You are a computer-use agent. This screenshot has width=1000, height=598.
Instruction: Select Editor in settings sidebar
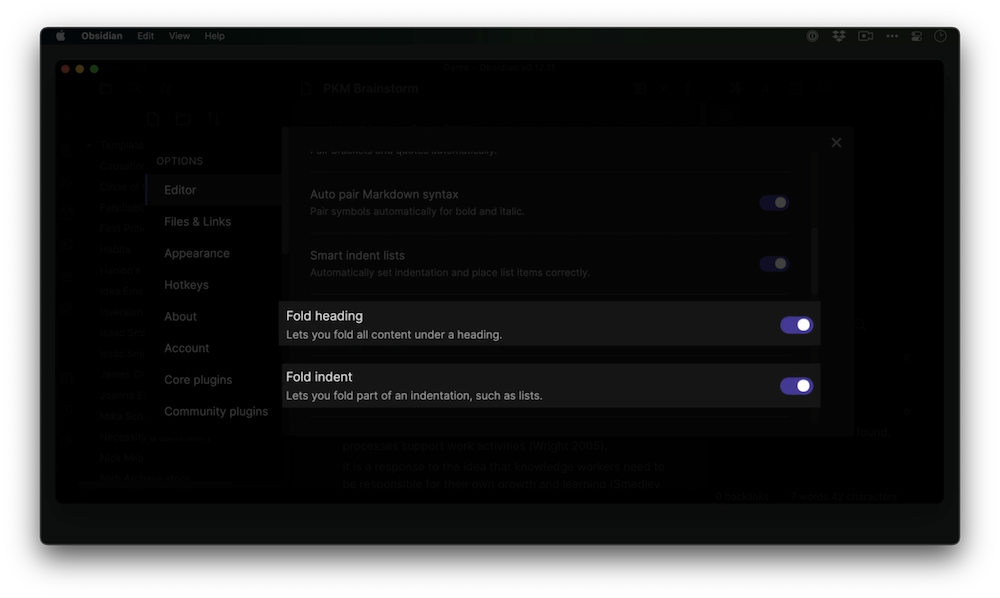pyautogui.click(x=213, y=190)
